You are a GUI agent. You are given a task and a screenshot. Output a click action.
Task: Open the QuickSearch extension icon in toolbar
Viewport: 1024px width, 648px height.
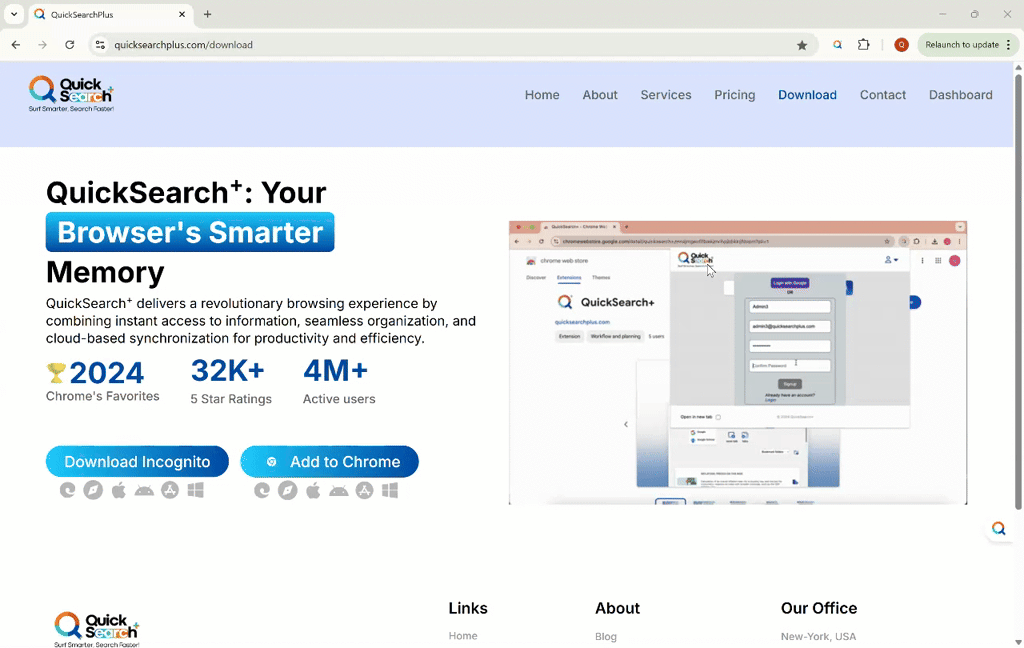pos(837,44)
